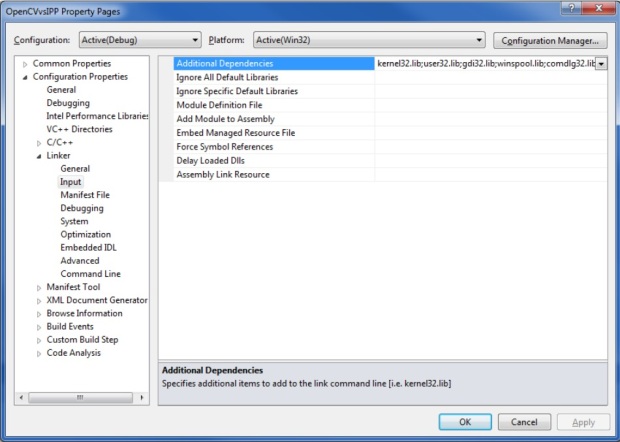Expand the Build Events node
Viewport: 620px width, 442px height.
[39, 327]
